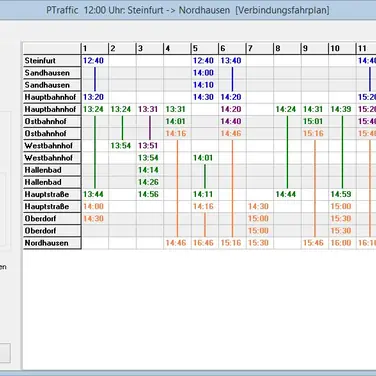Select the 16:00 Nordhausen cell

(342, 243)
